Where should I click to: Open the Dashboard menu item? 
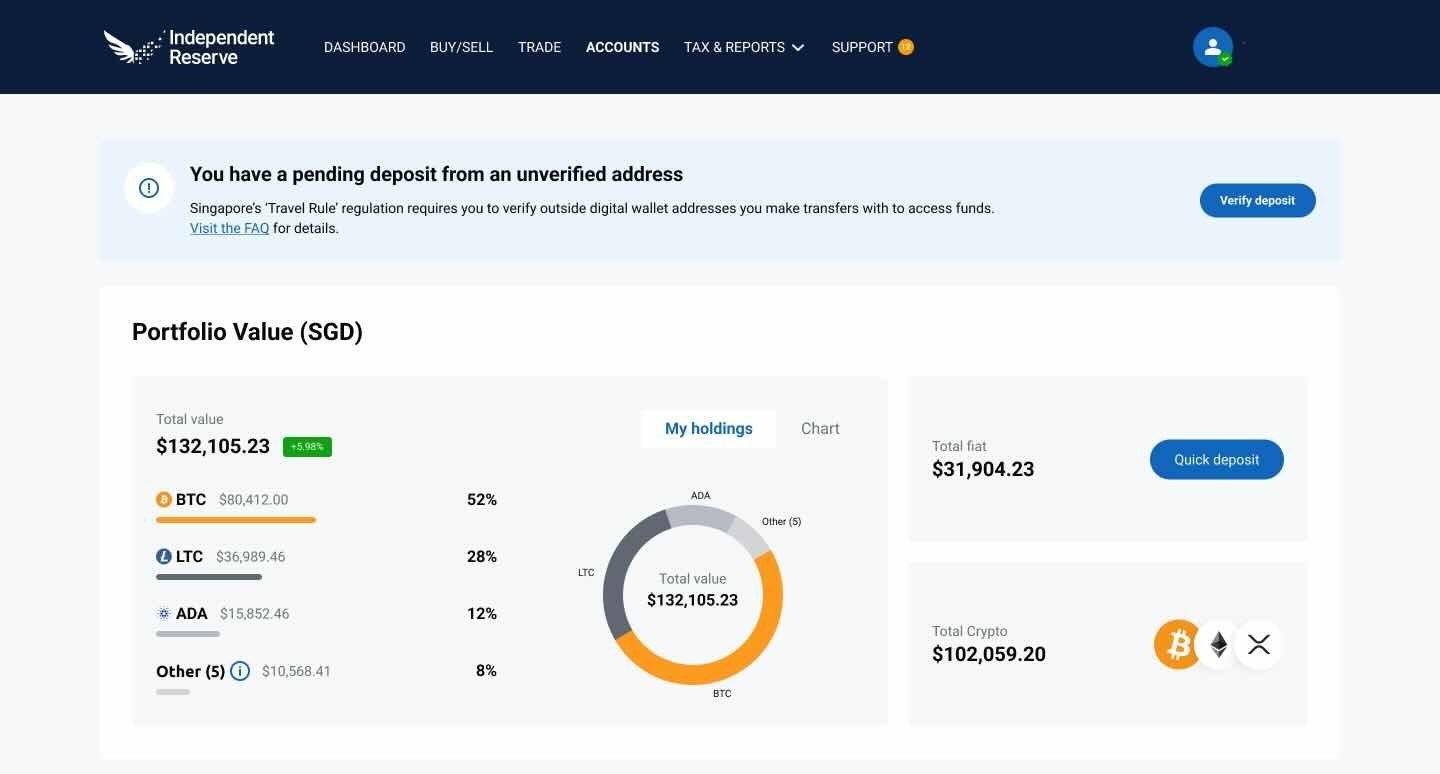[364, 47]
